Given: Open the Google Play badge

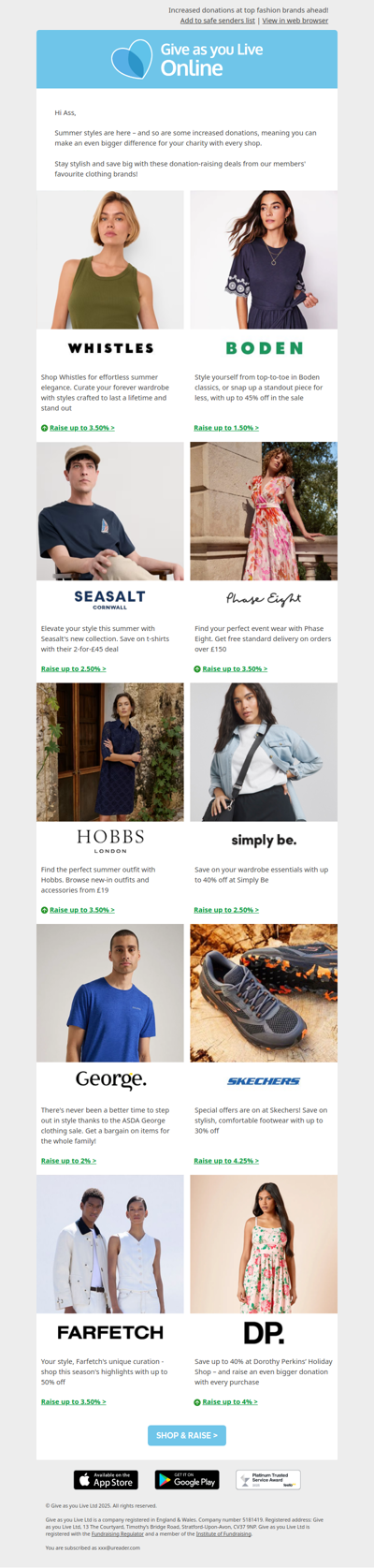Looking at the screenshot, I should 187,1479.
